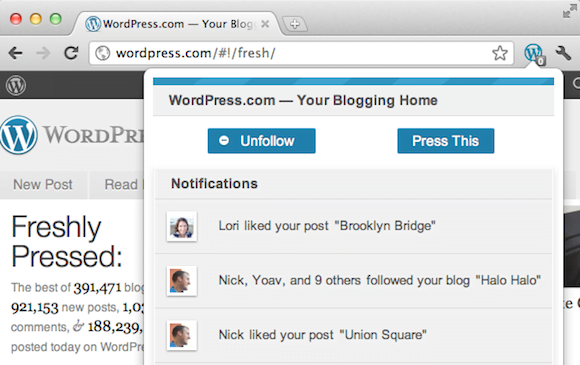Open a new tab with plus button
Screen dimensions: 580x365
pos(295,24)
